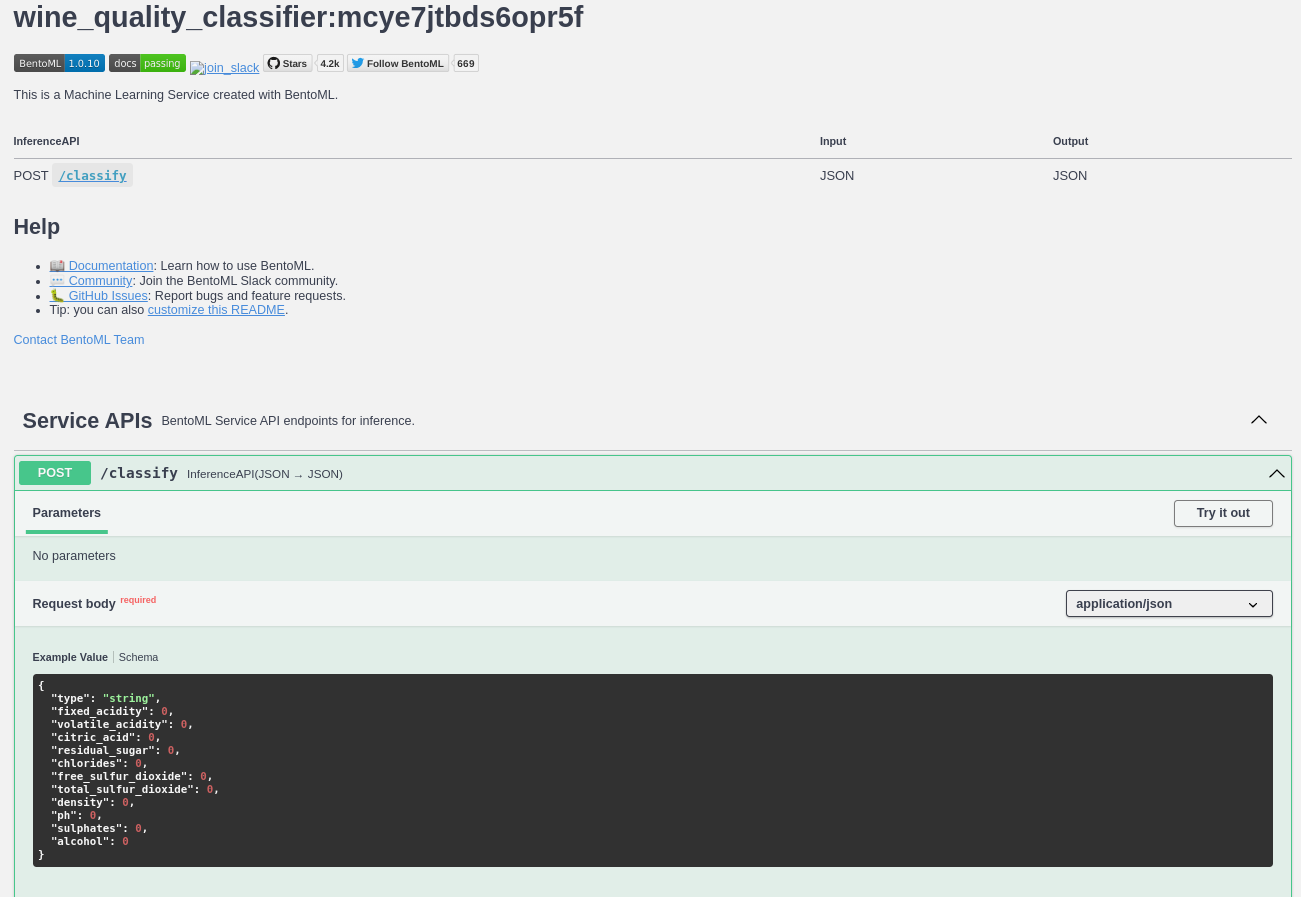The image size is (1301, 897).
Task: Open the customize this README link
Action: (x=216, y=310)
